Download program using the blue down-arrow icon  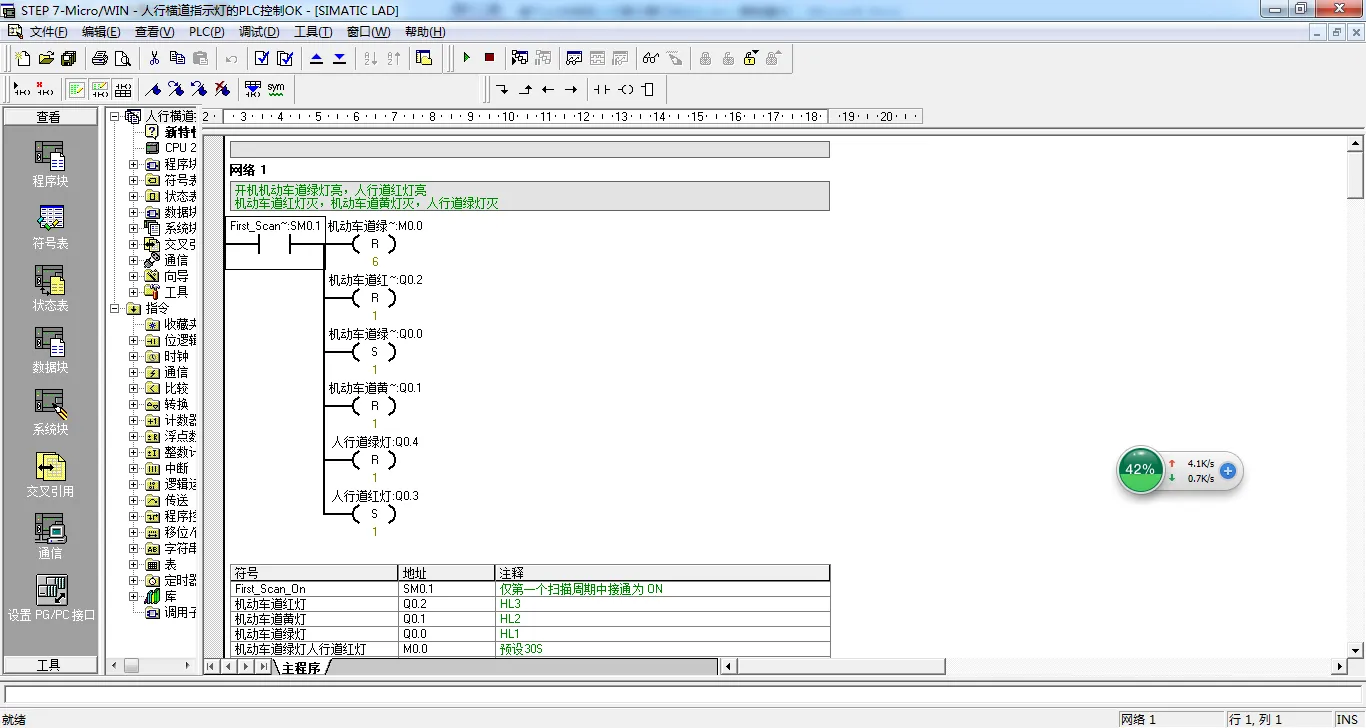pos(340,58)
